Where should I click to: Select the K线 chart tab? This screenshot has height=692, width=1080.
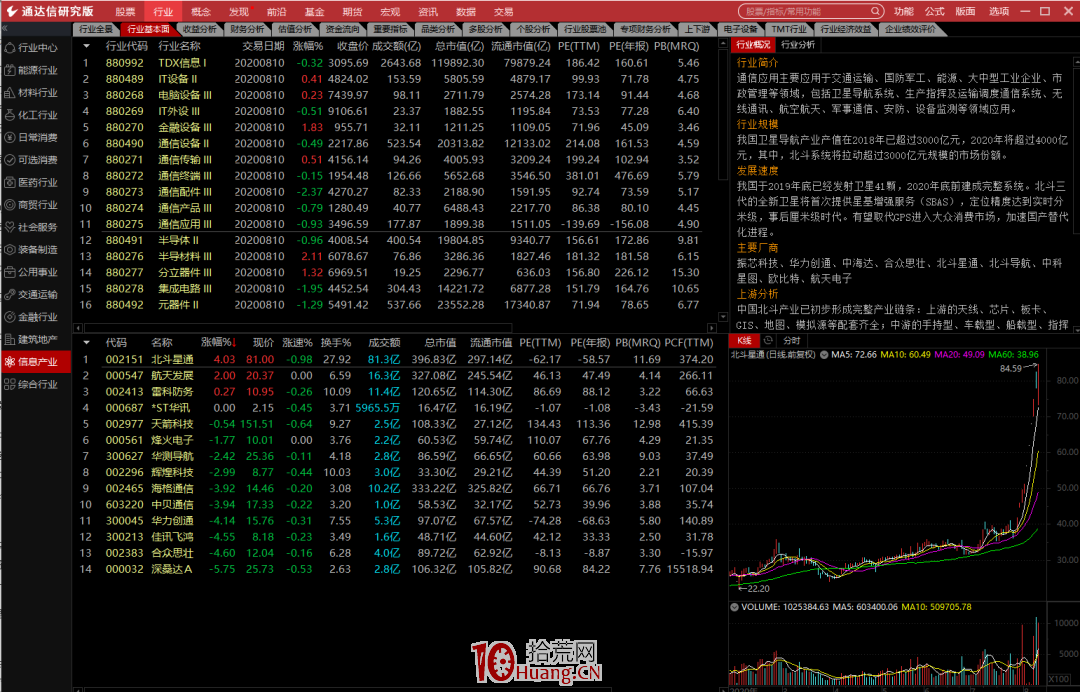[x=745, y=341]
